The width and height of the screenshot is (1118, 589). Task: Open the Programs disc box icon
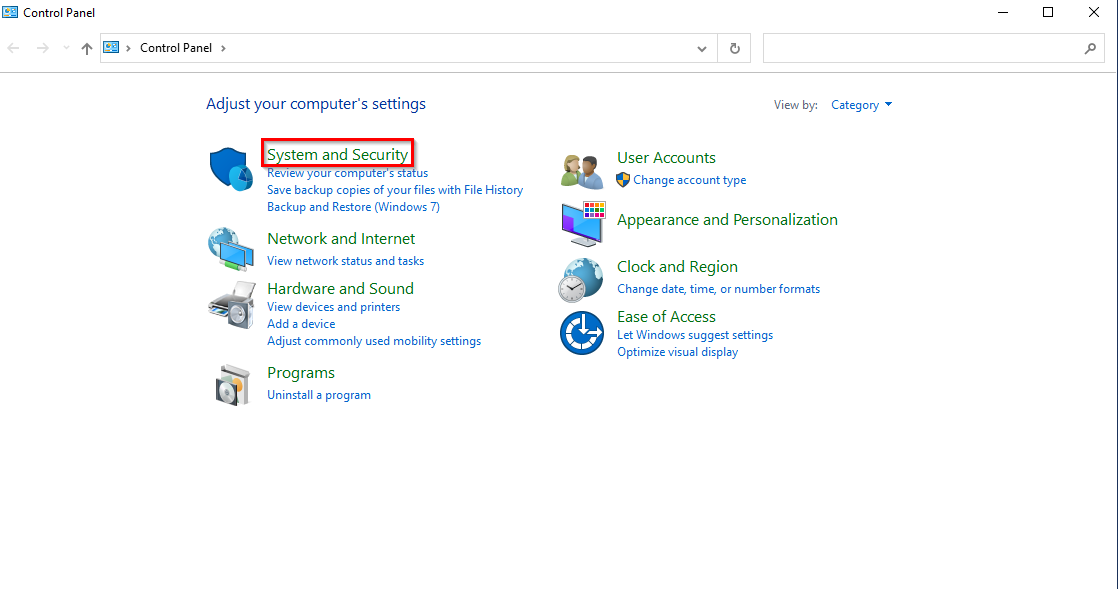[233, 385]
